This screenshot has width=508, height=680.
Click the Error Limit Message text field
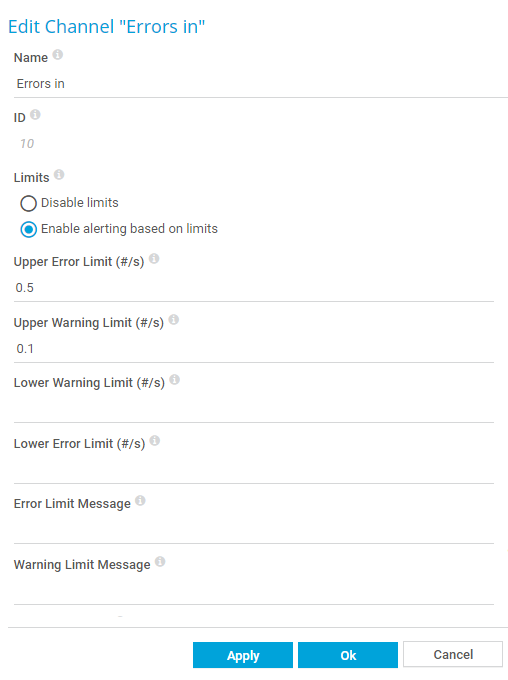click(254, 530)
